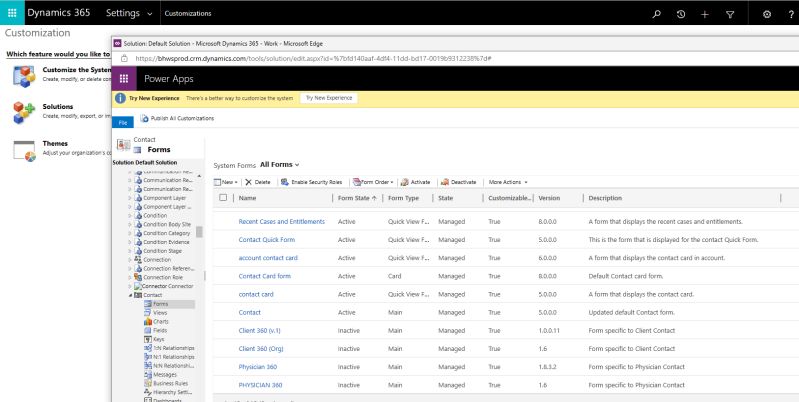Expand the Condition Stage node

tap(129, 251)
